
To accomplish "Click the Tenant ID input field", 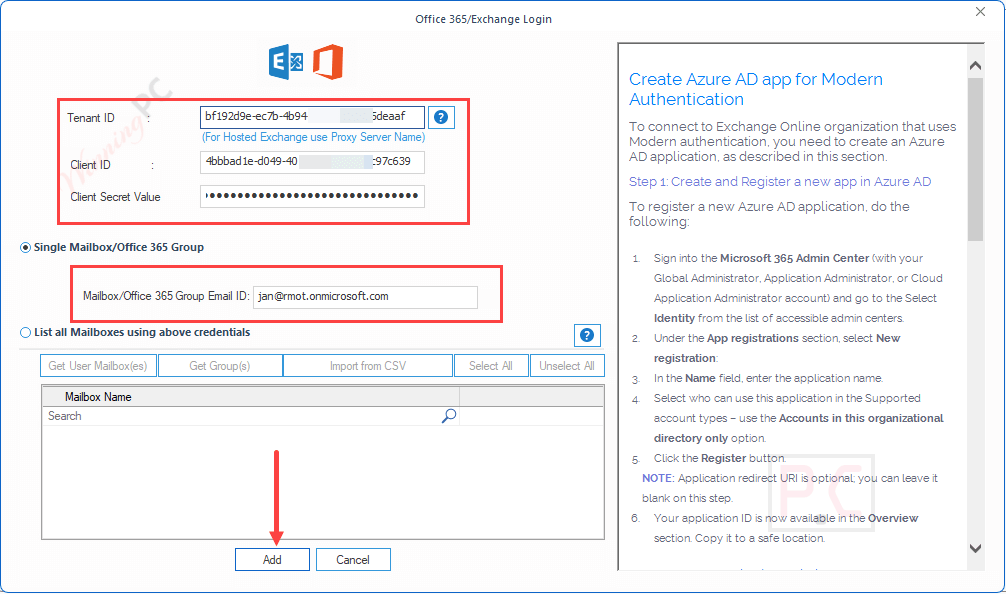I will (x=312, y=117).
